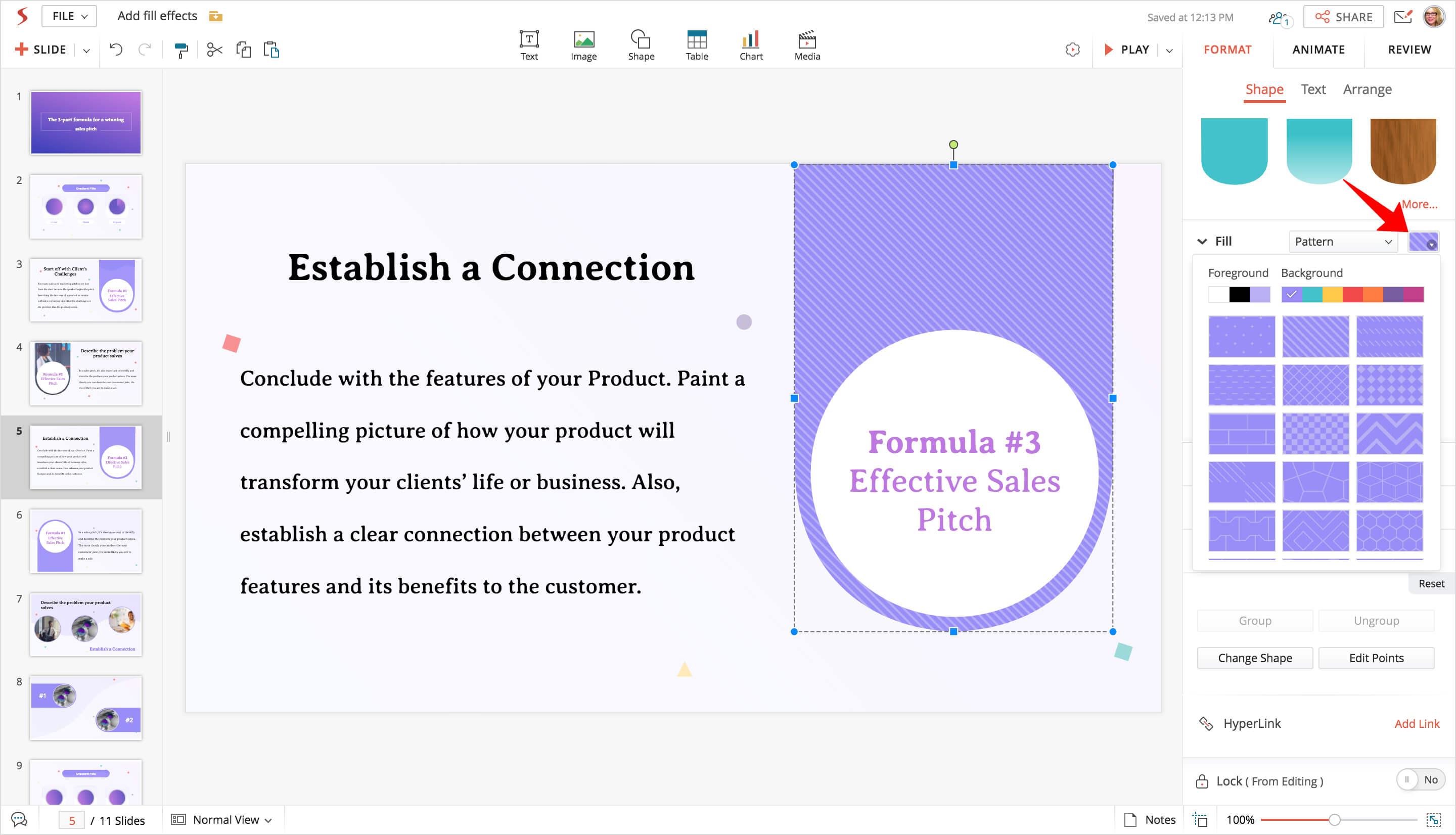Select slide 7 thumbnail

click(86, 625)
